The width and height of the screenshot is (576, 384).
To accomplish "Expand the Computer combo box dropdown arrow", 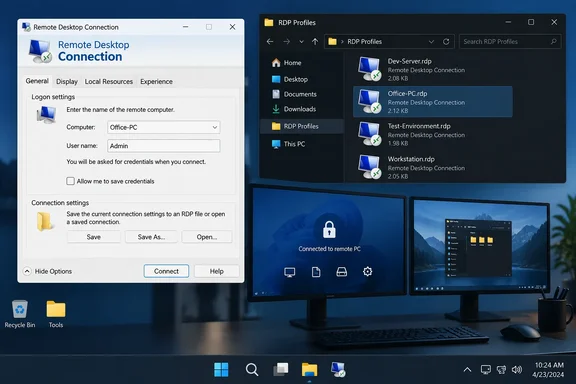I will [x=215, y=127].
